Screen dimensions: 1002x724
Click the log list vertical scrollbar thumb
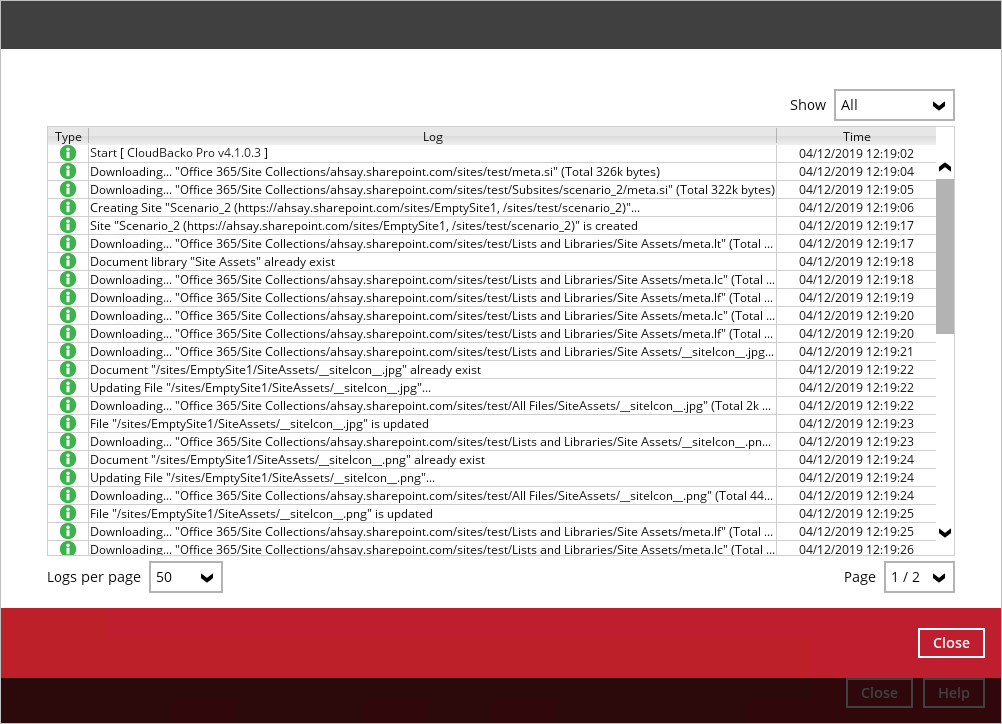click(945, 256)
